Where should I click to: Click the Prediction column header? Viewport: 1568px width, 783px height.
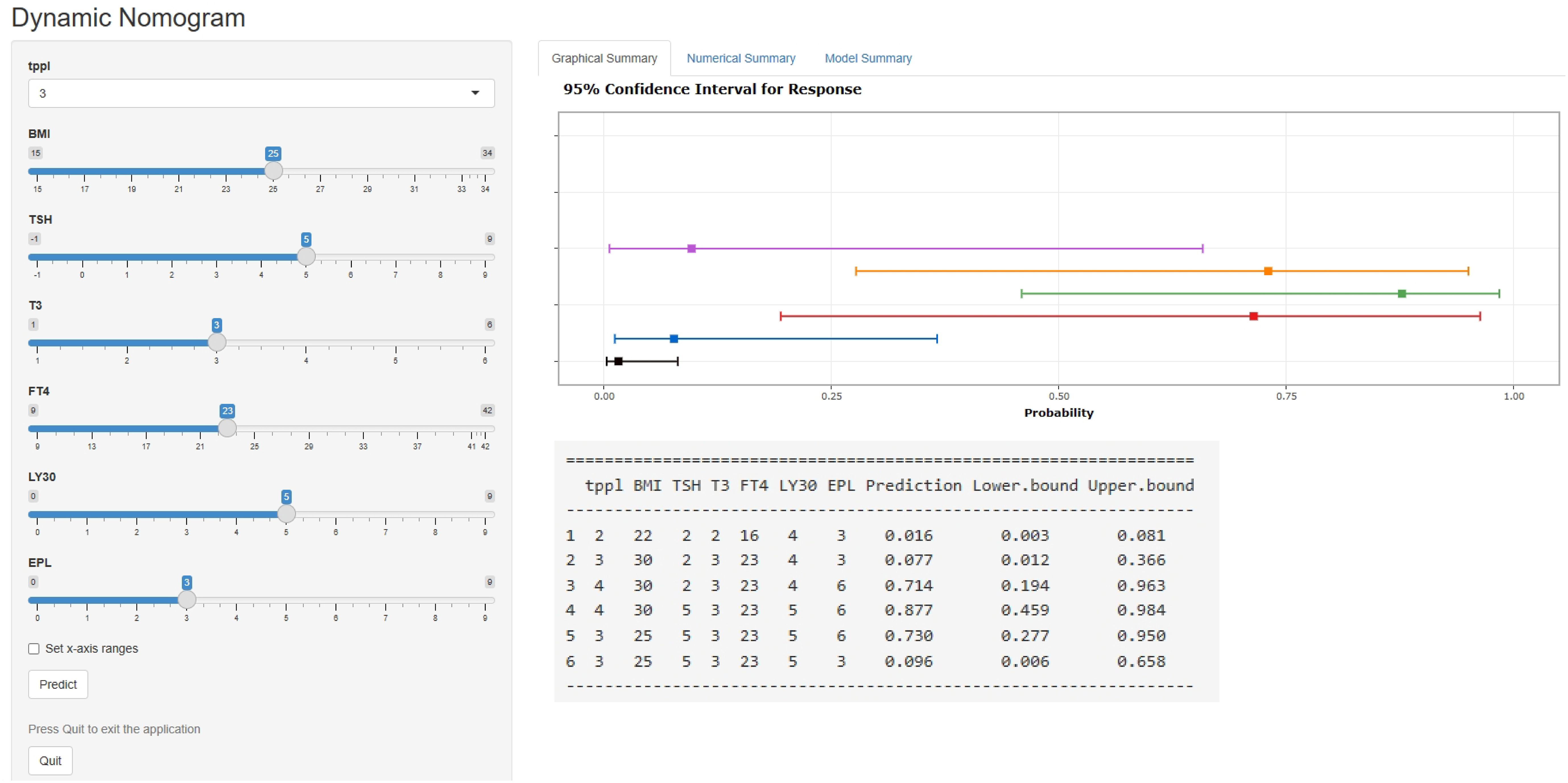coord(914,486)
